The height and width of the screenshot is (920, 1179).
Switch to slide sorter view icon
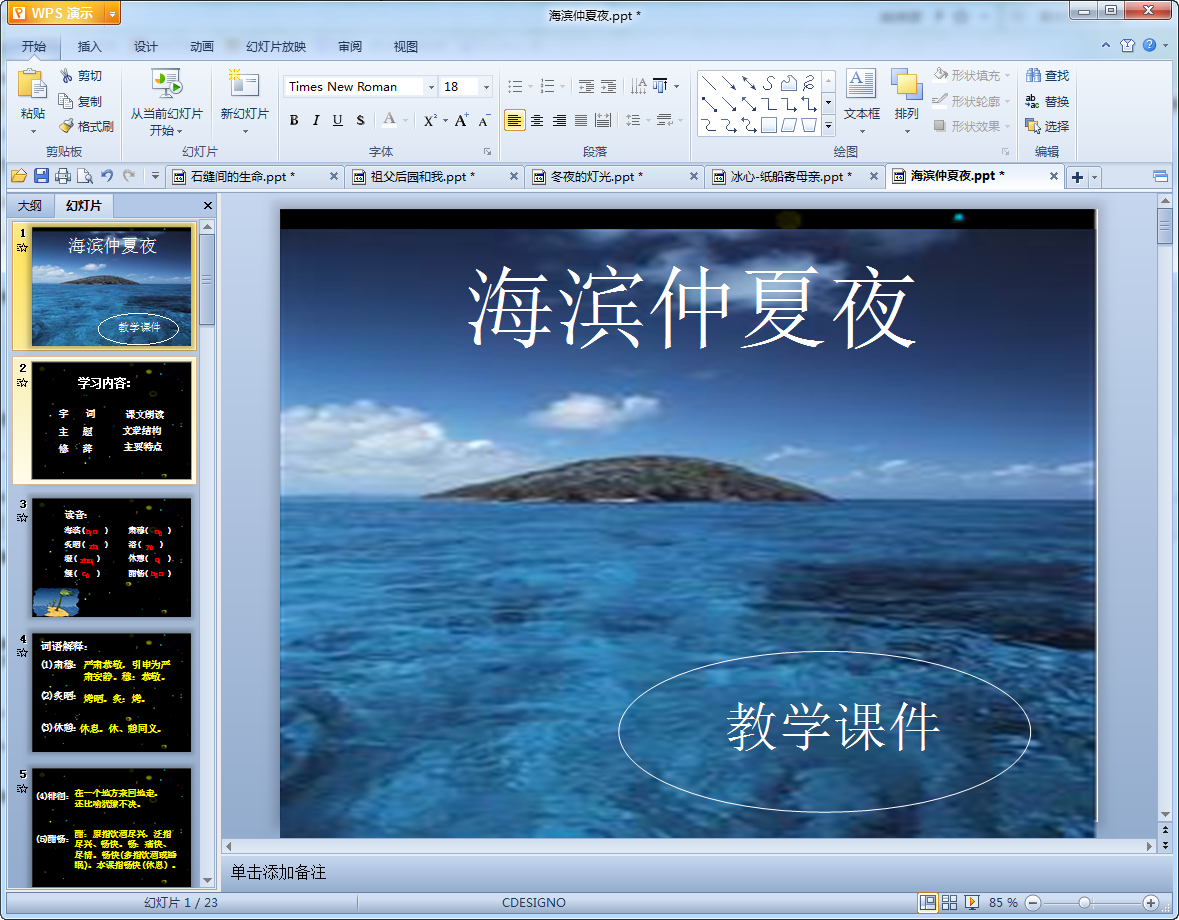coord(950,902)
